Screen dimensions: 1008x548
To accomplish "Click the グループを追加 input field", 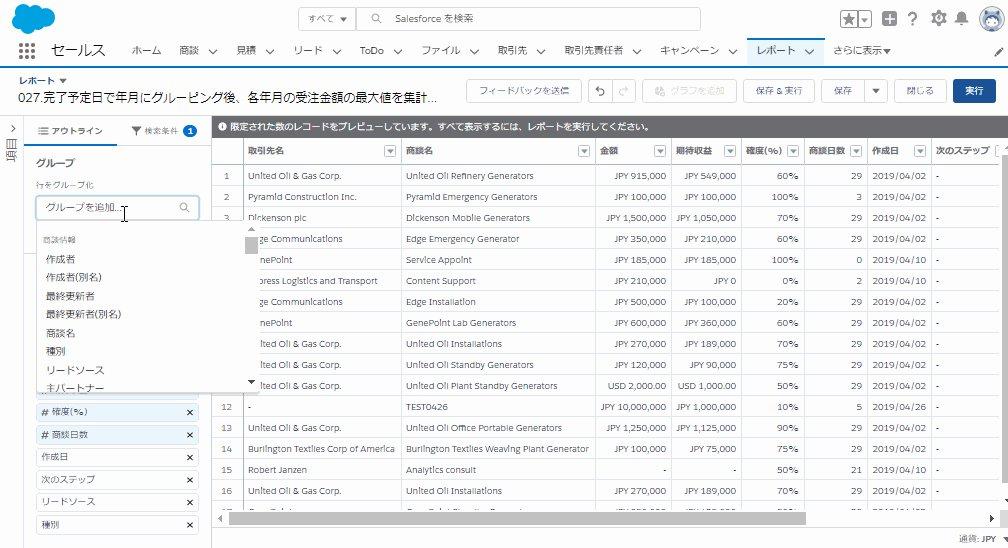I will point(117,207).
